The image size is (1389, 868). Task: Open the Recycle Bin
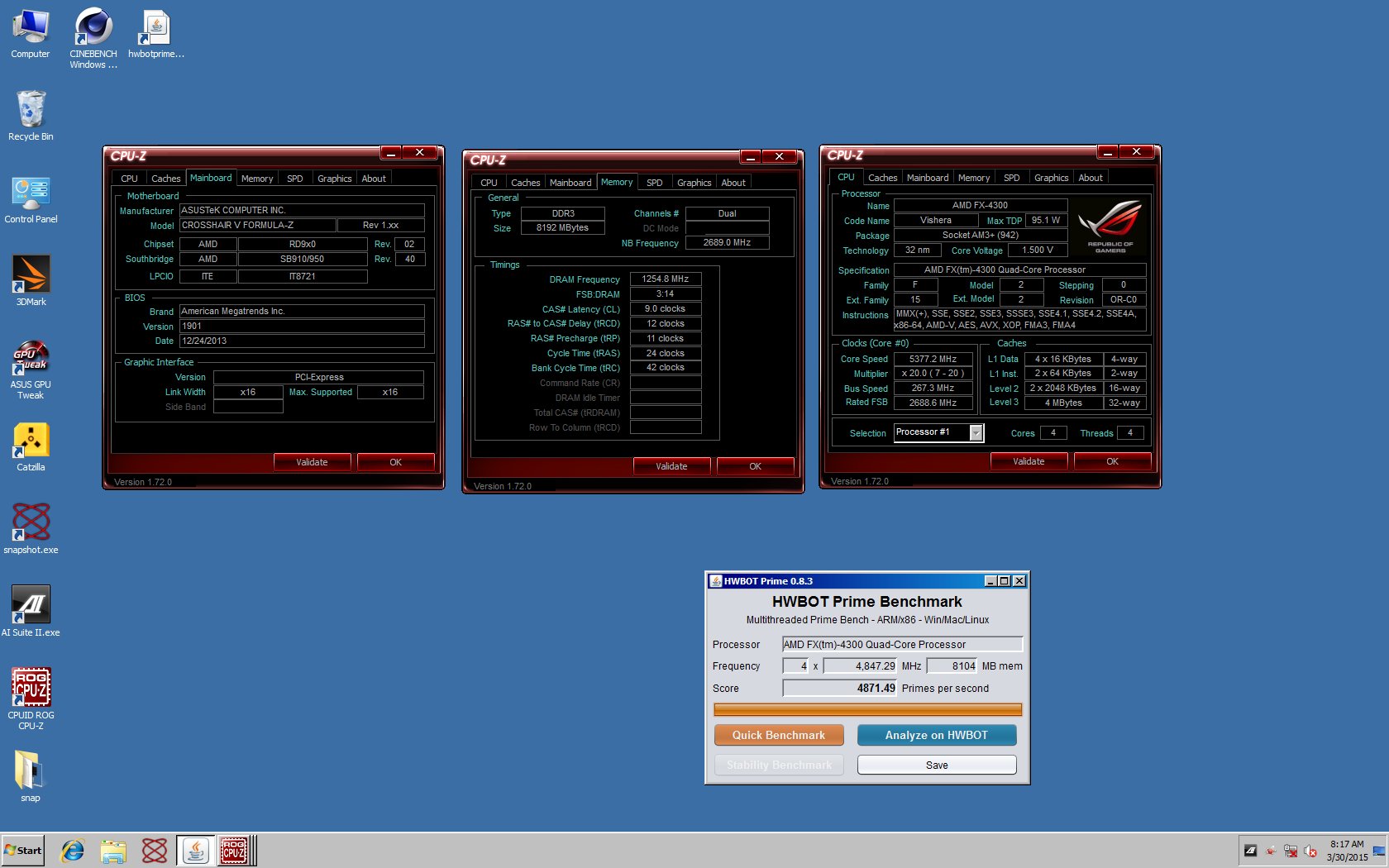31,116
